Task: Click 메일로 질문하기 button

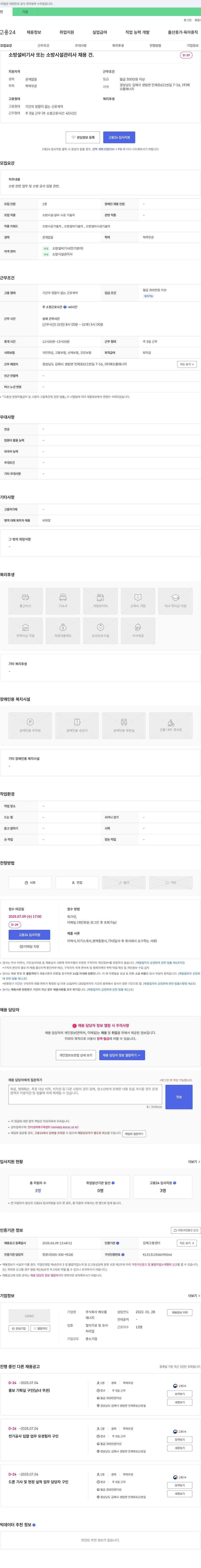Action: click(134, 1134)
